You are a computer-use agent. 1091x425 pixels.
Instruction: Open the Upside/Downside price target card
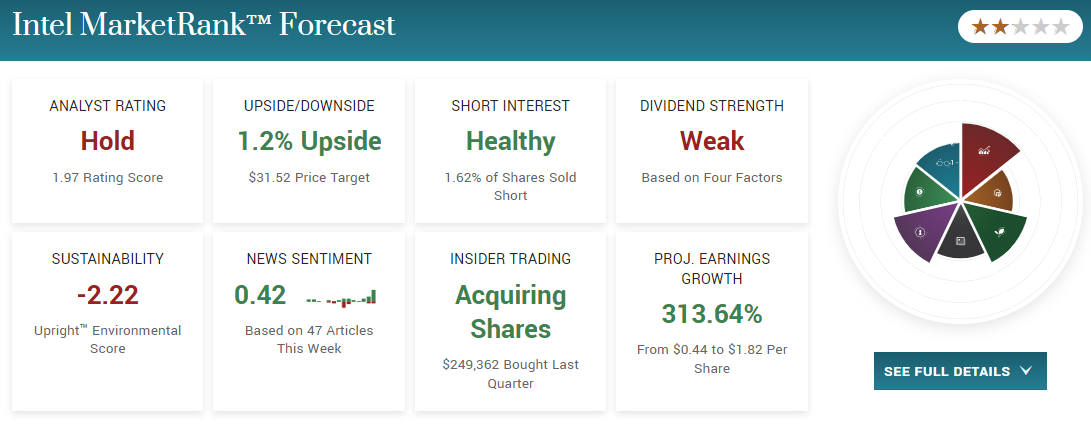310,150
